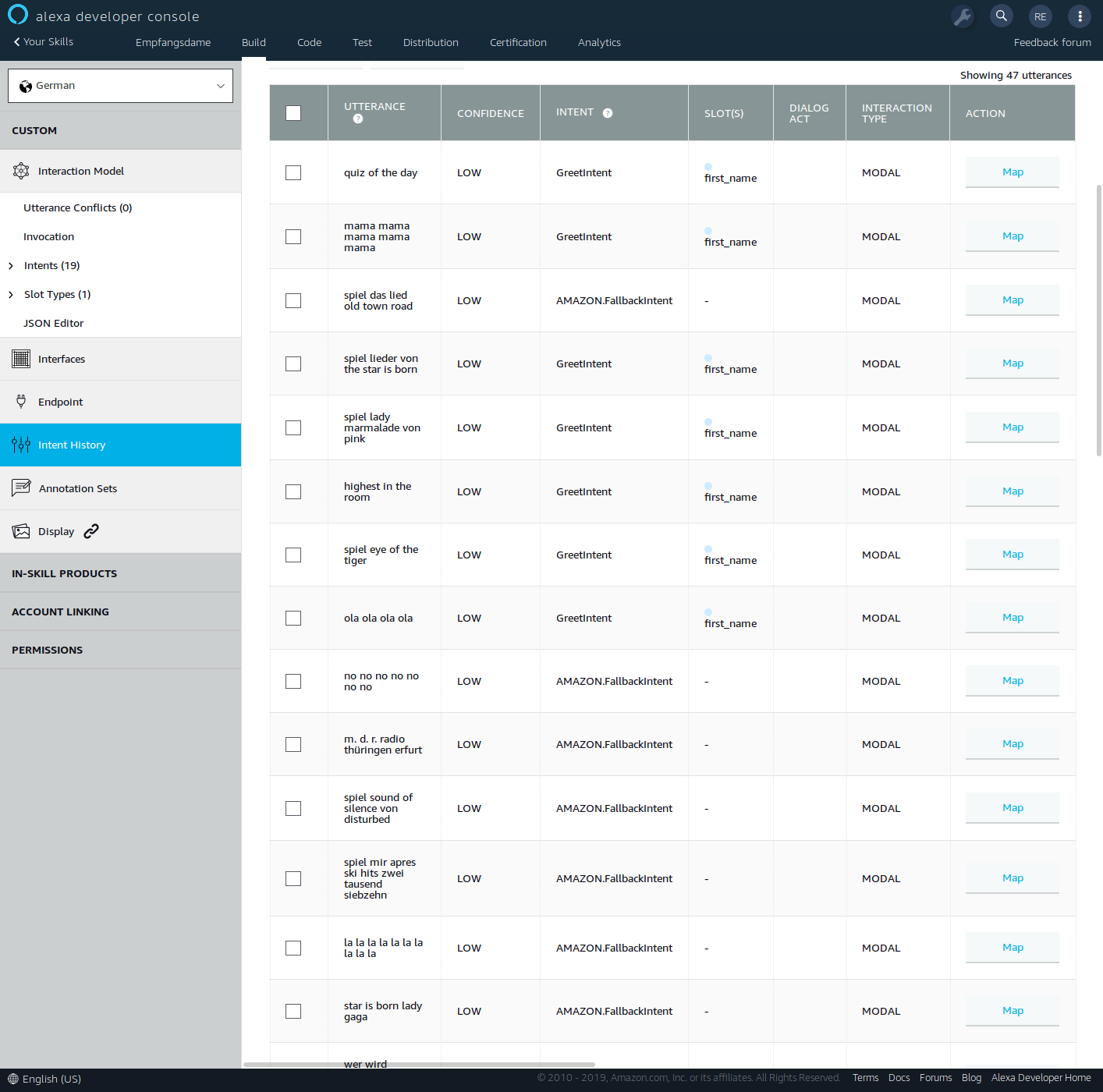The image size is (1103, 1092).
Task: Toggle the select-all header checkbox
Action: (x=293, y=113)
